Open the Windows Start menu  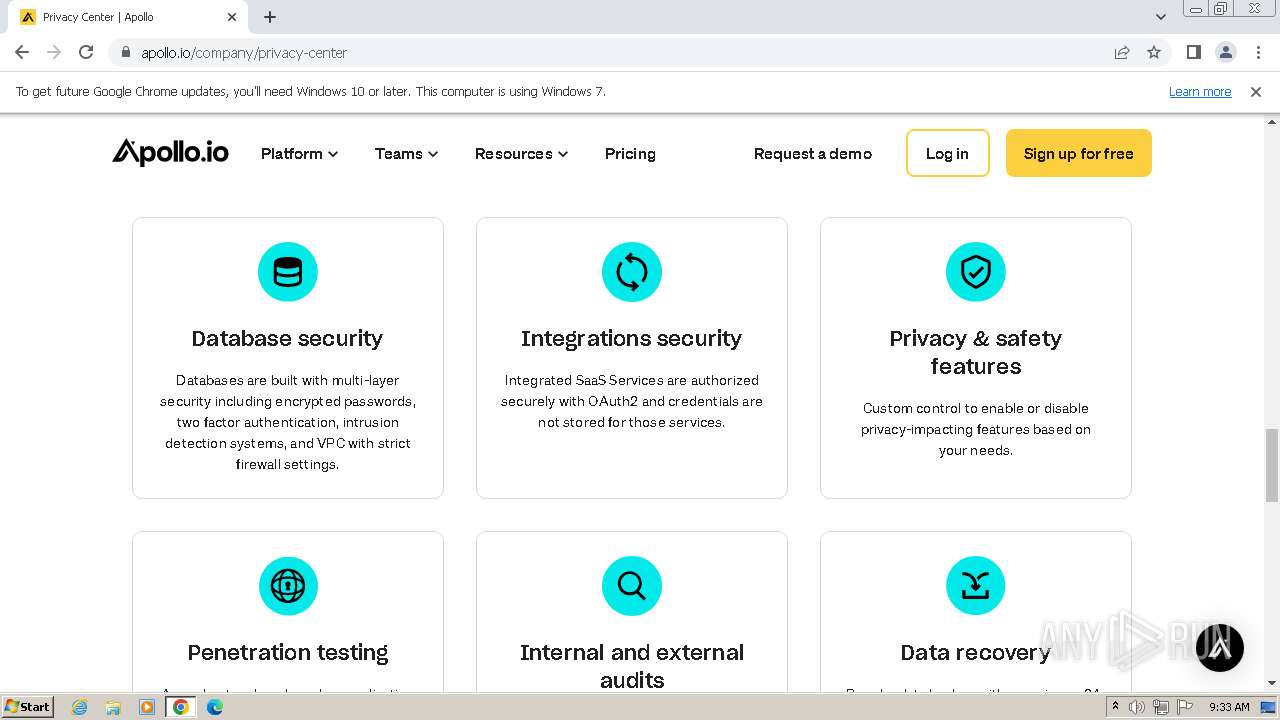tap(28, 706)
